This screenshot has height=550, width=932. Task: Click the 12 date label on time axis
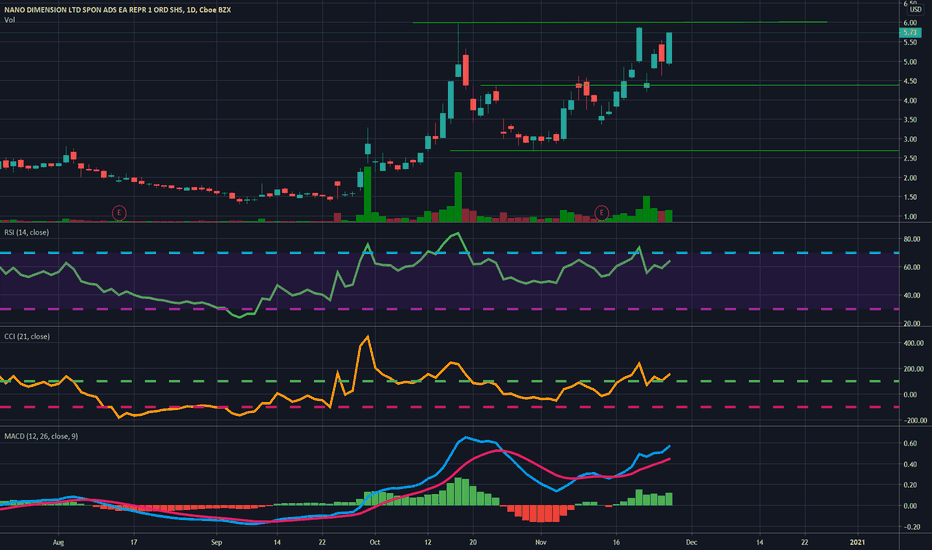tap(428, 542)
